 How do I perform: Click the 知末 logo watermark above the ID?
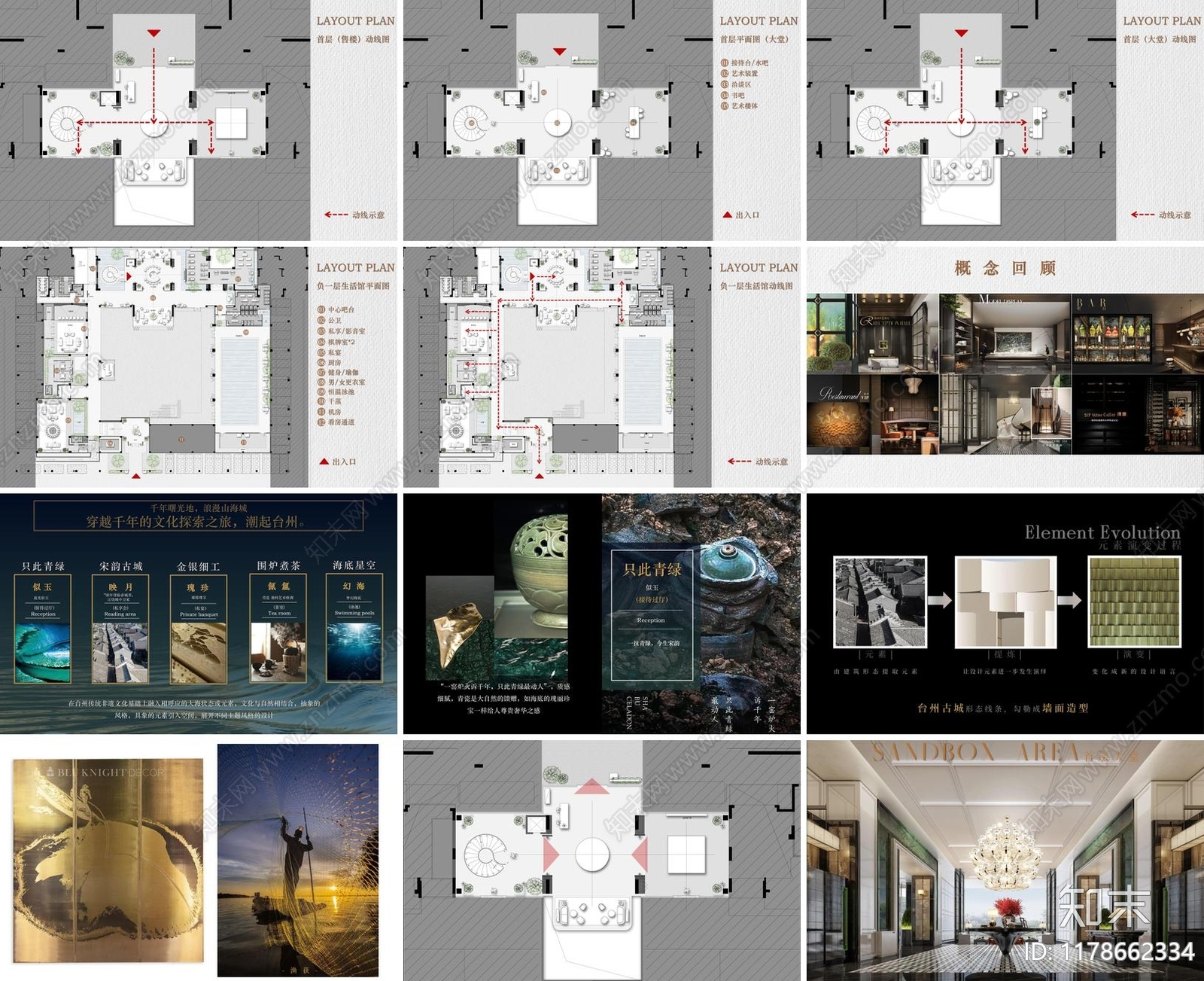point(1105,906)
